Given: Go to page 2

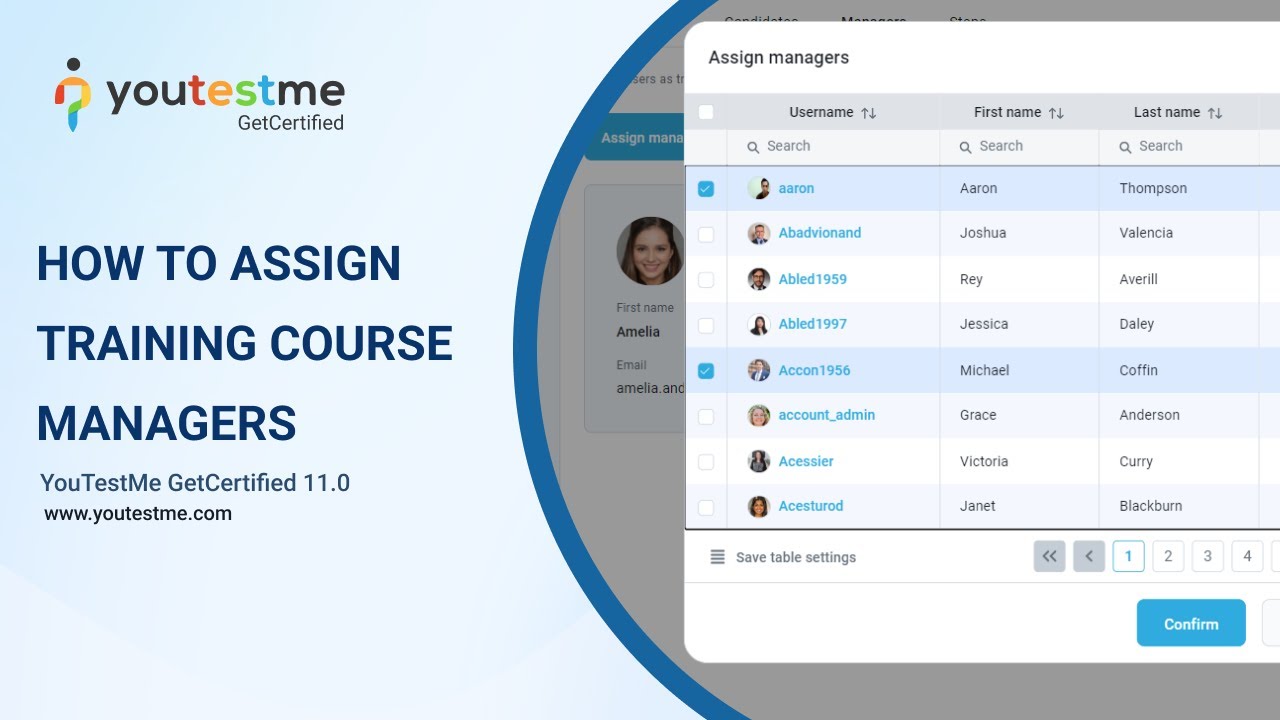Looking at the screenshot, I should [1168, 556].
